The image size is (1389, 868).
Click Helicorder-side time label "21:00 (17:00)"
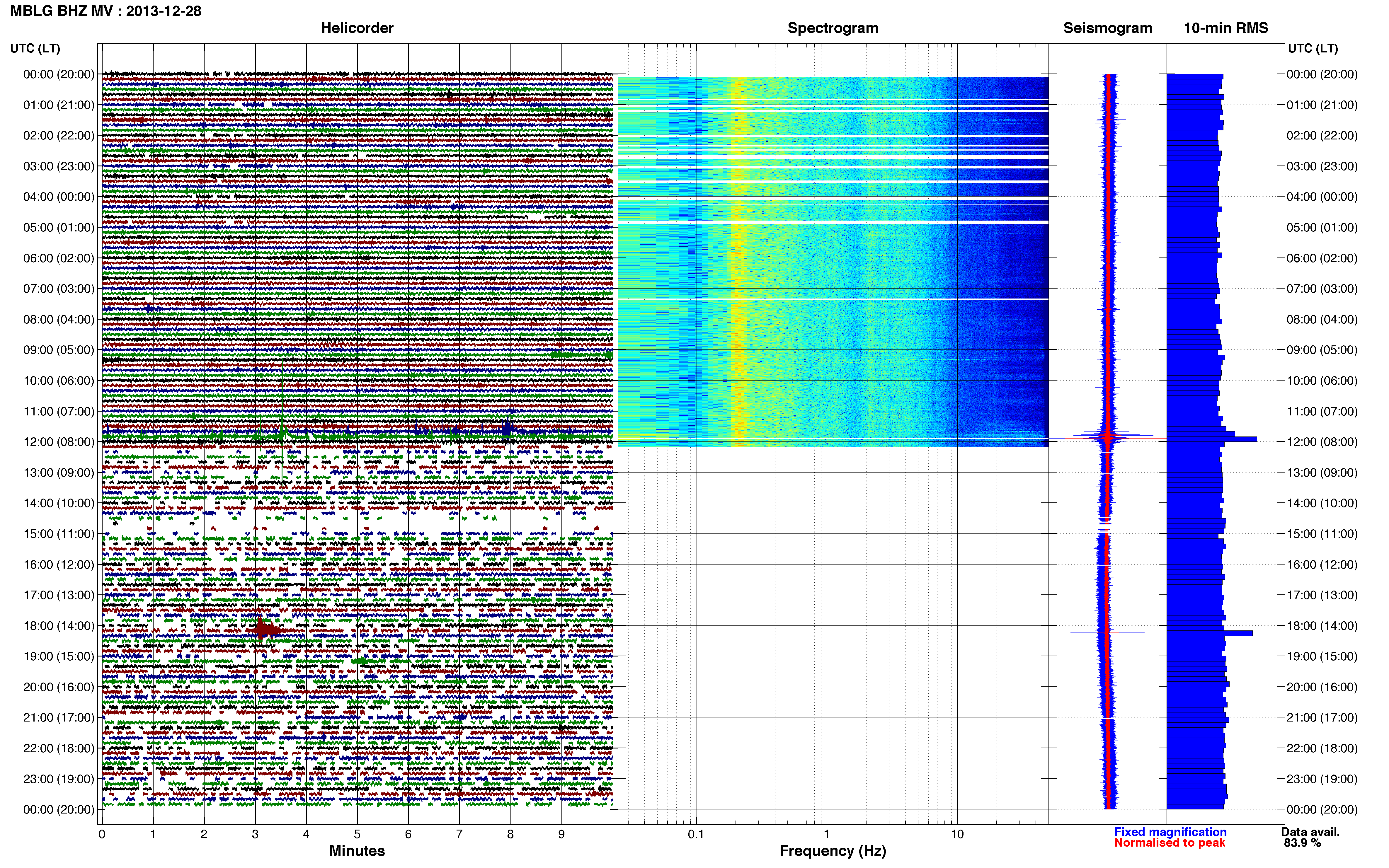click(59, 718)
